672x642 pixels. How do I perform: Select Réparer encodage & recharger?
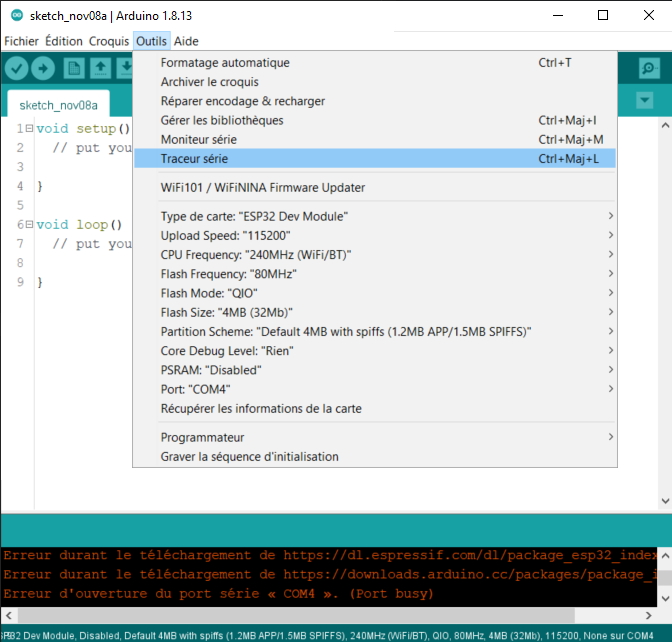(375, 101)
